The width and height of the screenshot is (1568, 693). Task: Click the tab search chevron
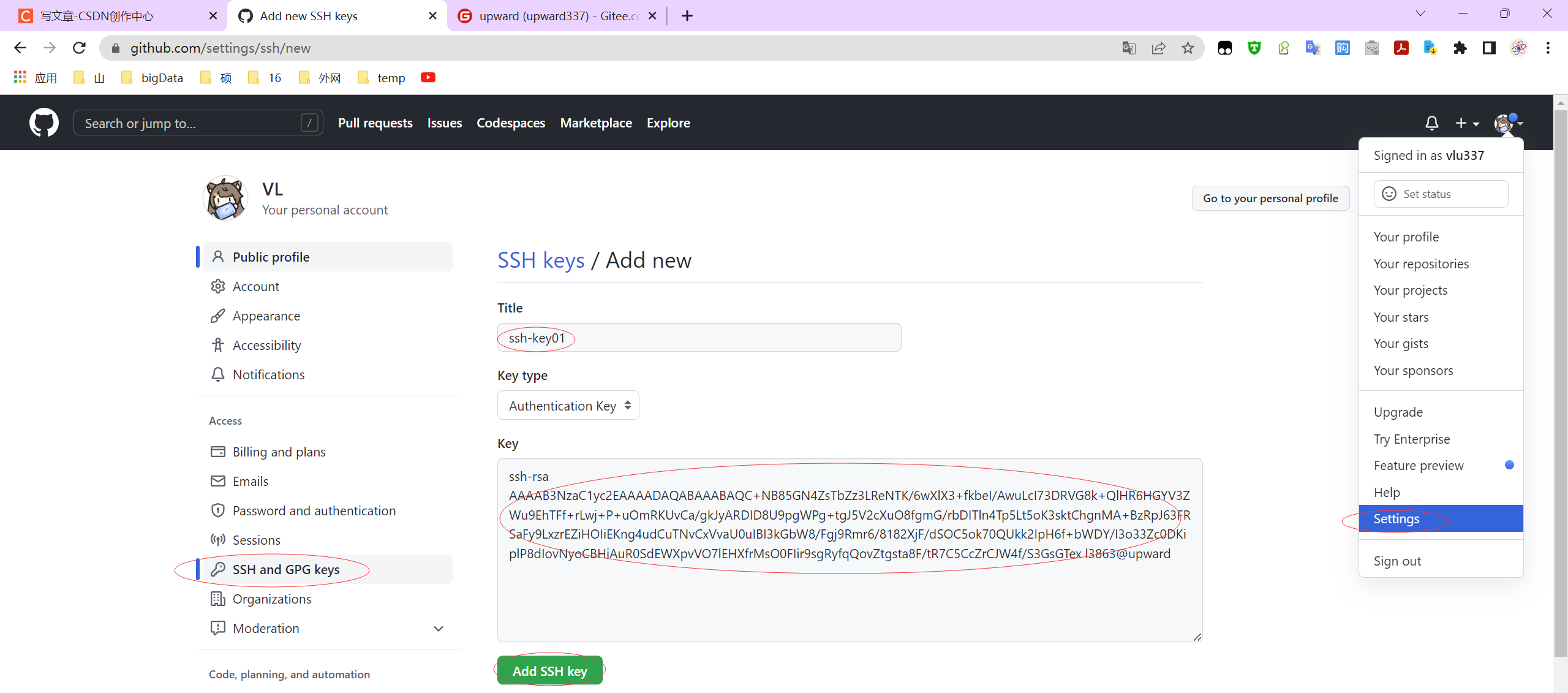coord(1420,13)
